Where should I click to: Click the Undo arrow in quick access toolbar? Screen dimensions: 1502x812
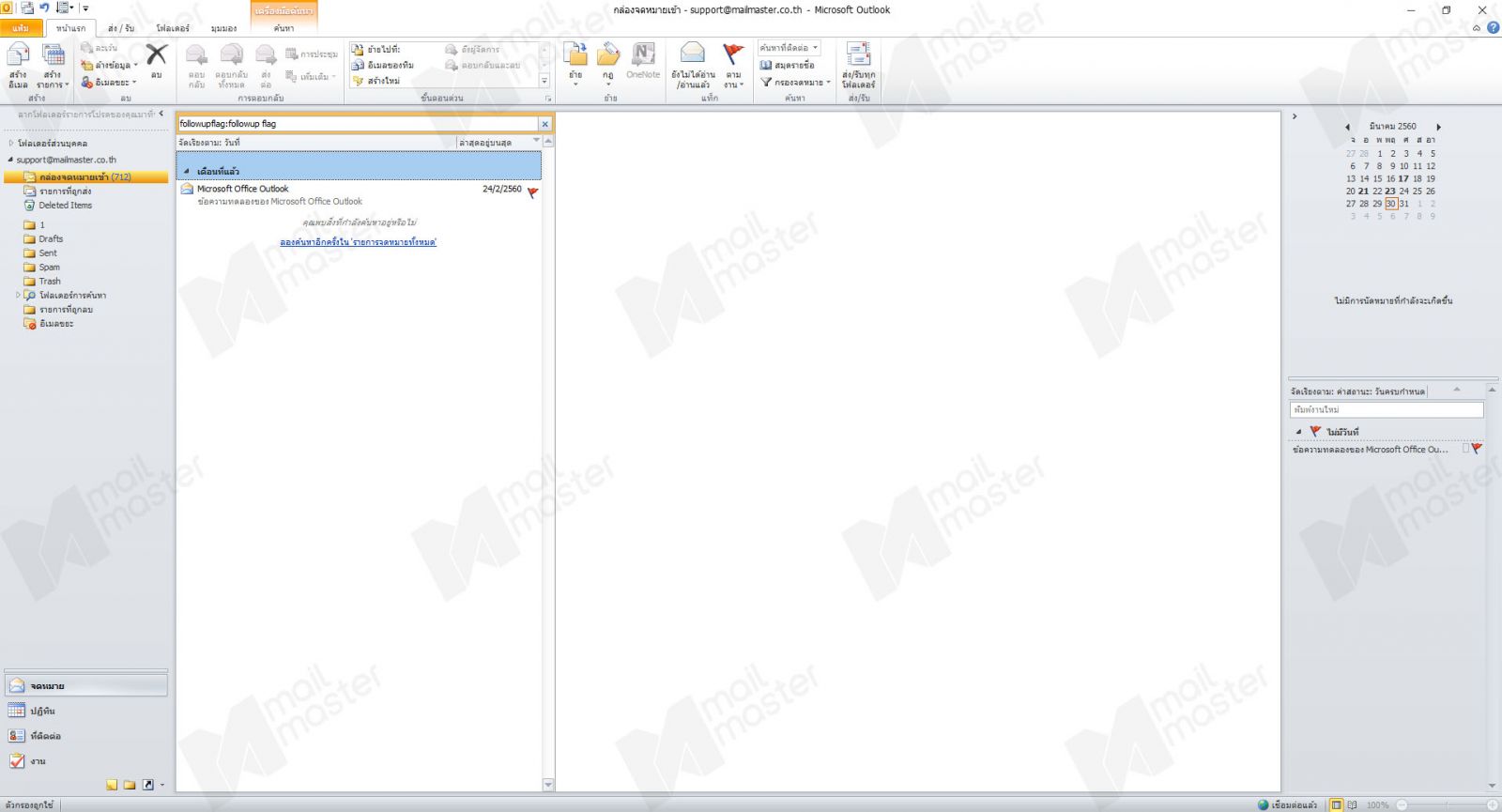click(x=43, y=8)
